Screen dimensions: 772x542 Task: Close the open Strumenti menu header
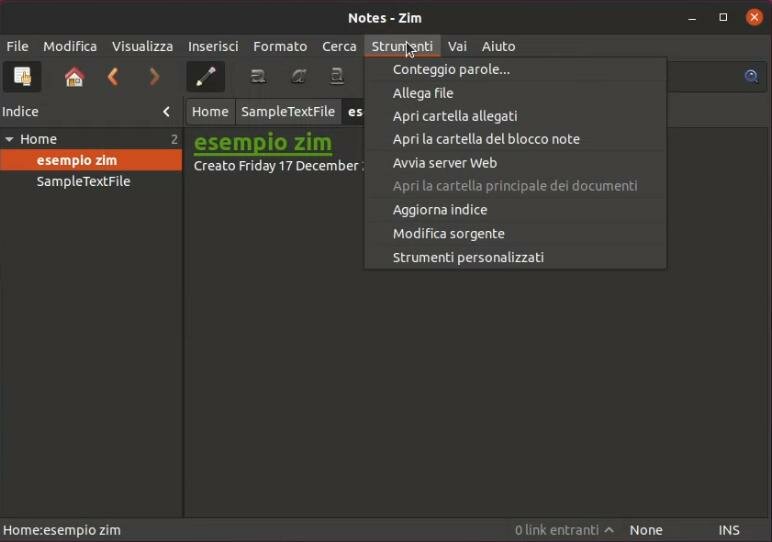(x=402, y=46)
